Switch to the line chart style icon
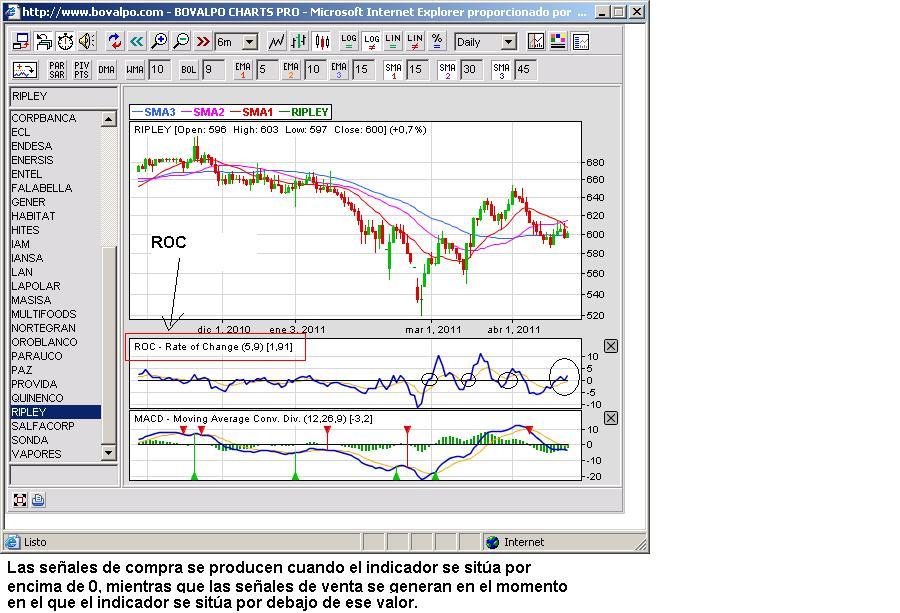This screenshot has width=900, height=613. tap(277, 41)
